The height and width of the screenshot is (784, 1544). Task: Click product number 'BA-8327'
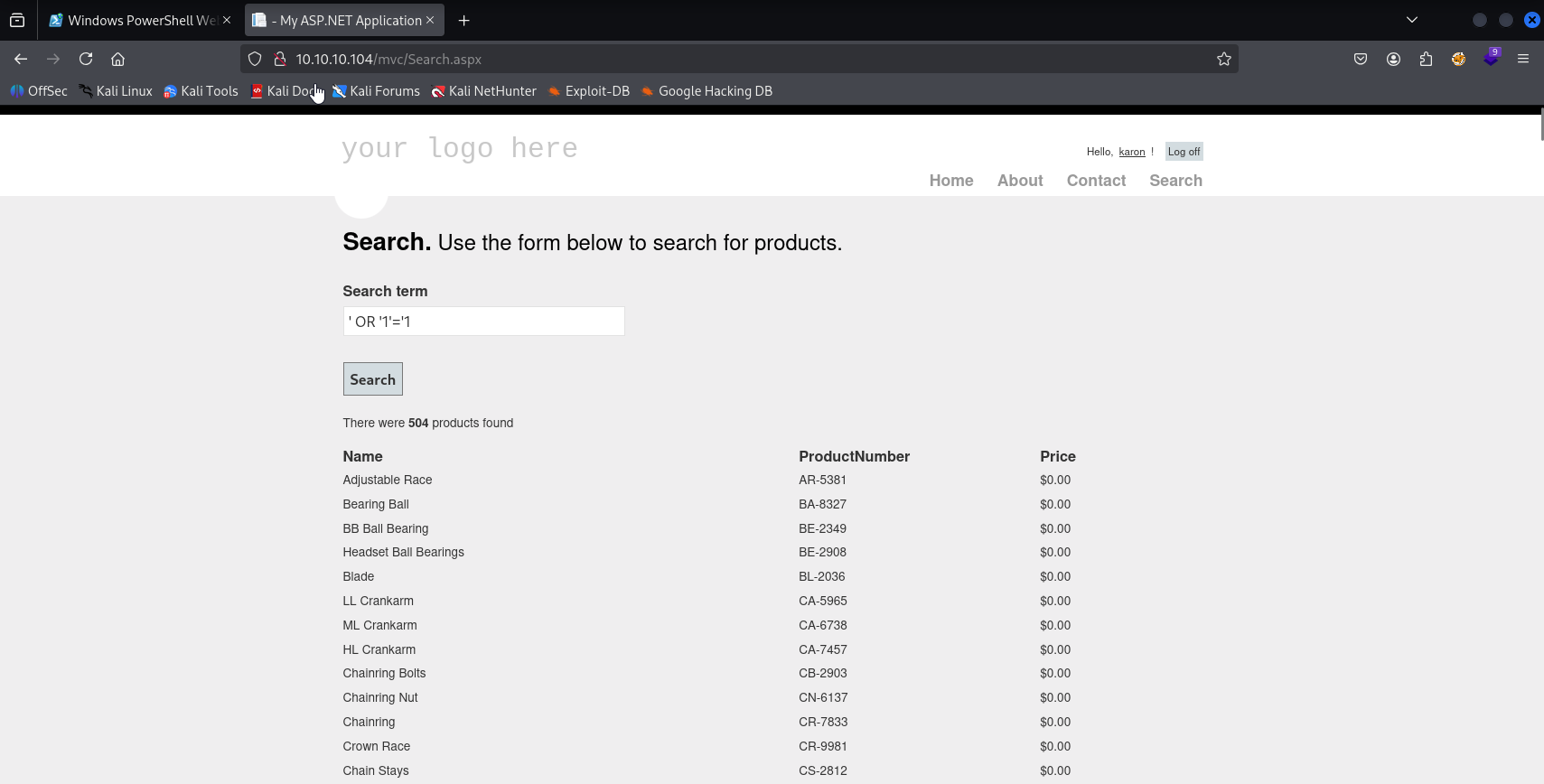pyautogui.click(x=822, y=504)
